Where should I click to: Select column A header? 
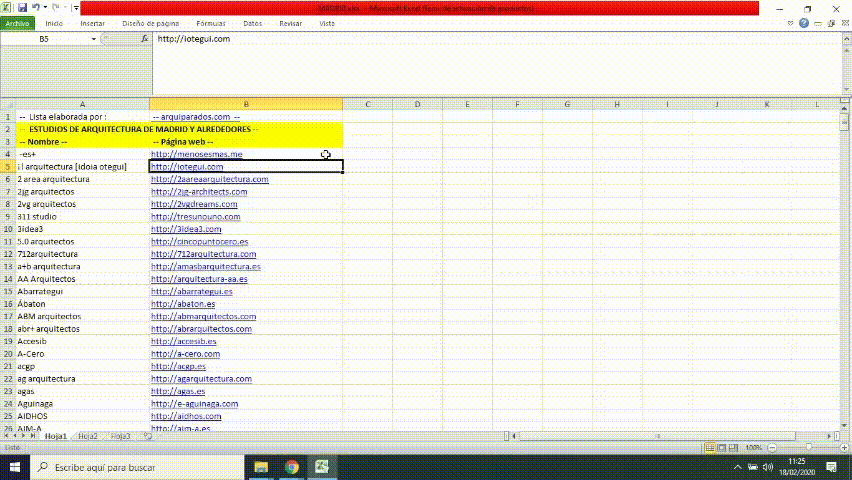(82, 104)
